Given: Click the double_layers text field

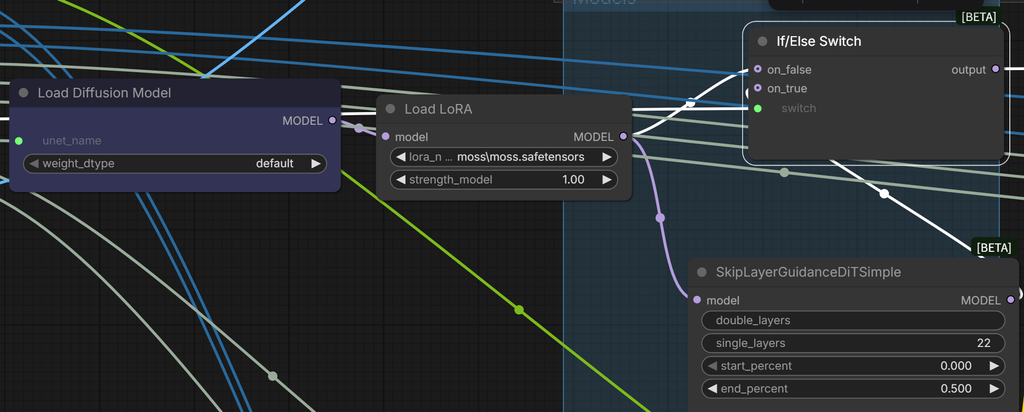Looking at the screenshot, I should [x=853, y=321].
